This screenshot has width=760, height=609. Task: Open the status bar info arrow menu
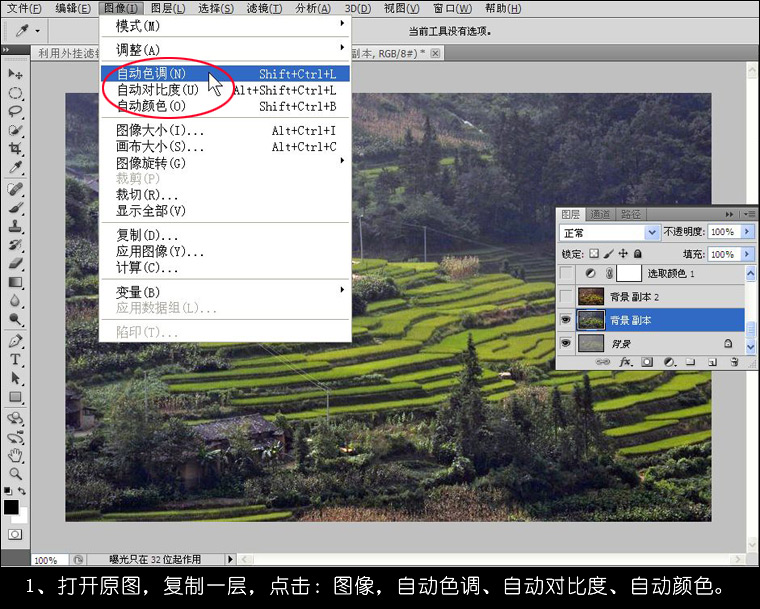230,559
